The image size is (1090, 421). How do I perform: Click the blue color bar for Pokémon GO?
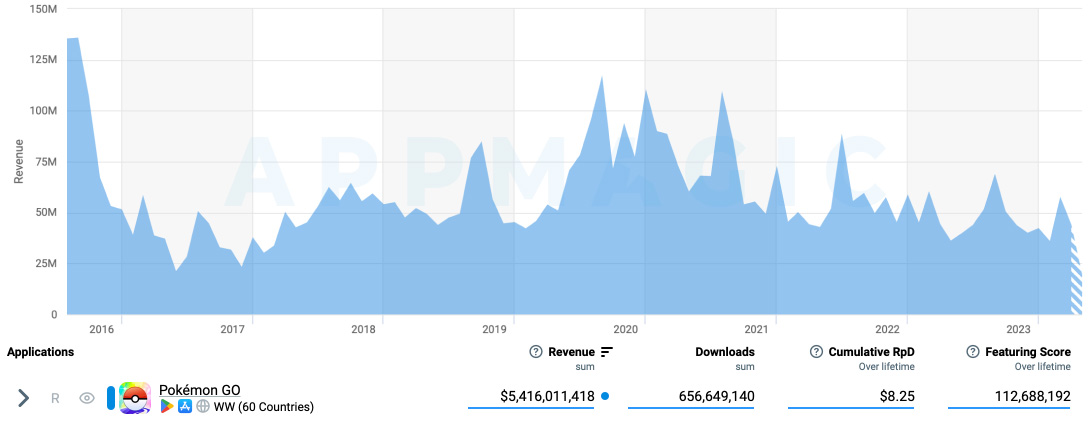point(111,398)
